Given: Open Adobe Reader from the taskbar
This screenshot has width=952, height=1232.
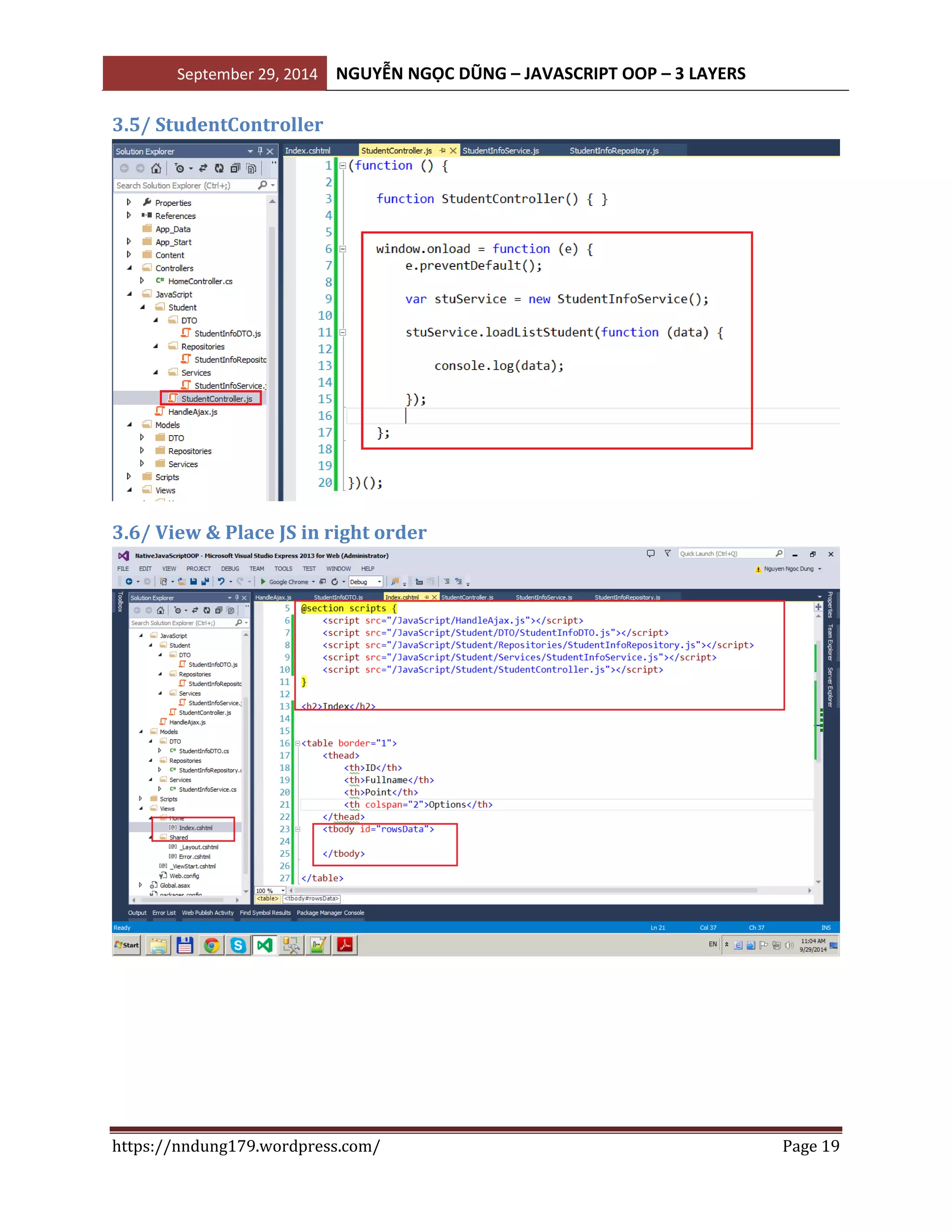Looking at the screenshot, I should pos(344,945).
